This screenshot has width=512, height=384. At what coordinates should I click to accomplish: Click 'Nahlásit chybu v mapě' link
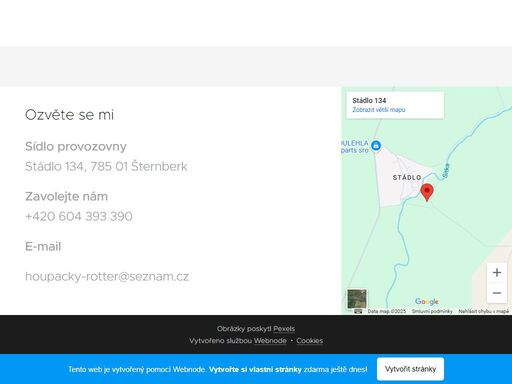tap(484, 311)
